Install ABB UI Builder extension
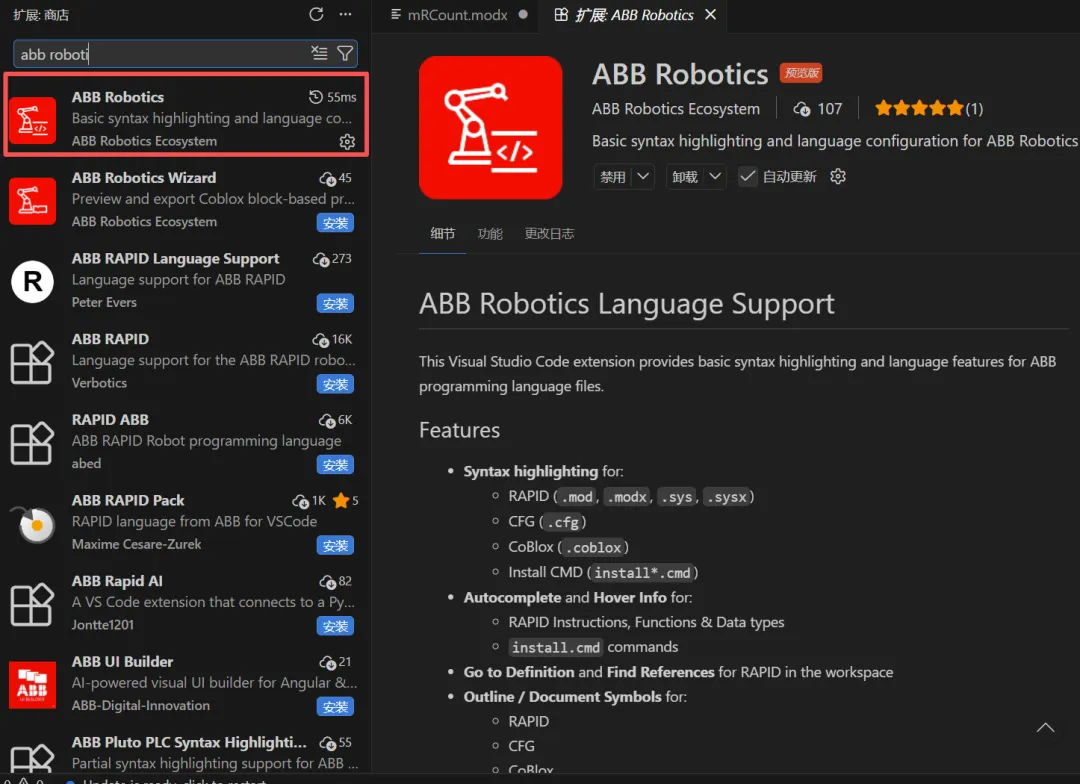 pos(335,707)
